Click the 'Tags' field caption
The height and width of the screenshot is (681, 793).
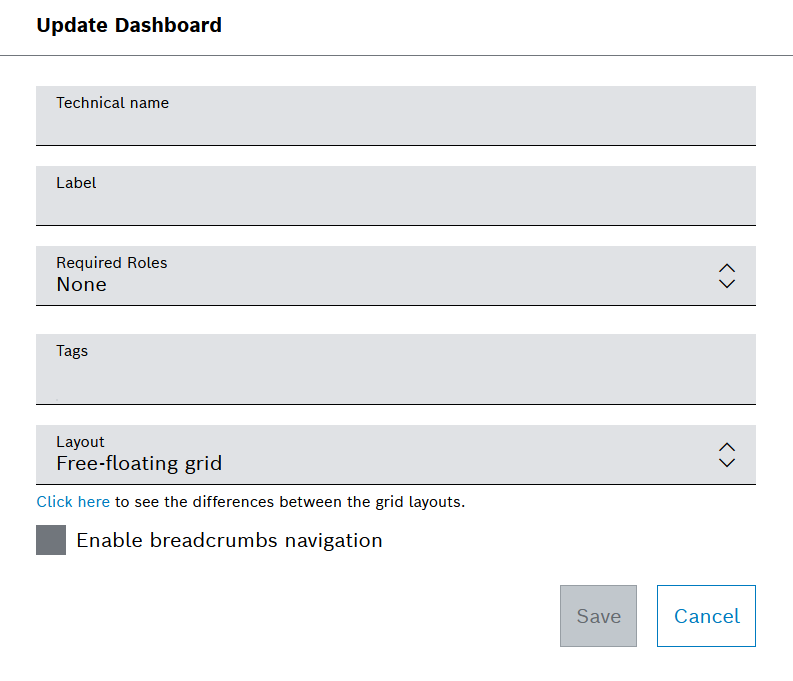coord(72,351)
